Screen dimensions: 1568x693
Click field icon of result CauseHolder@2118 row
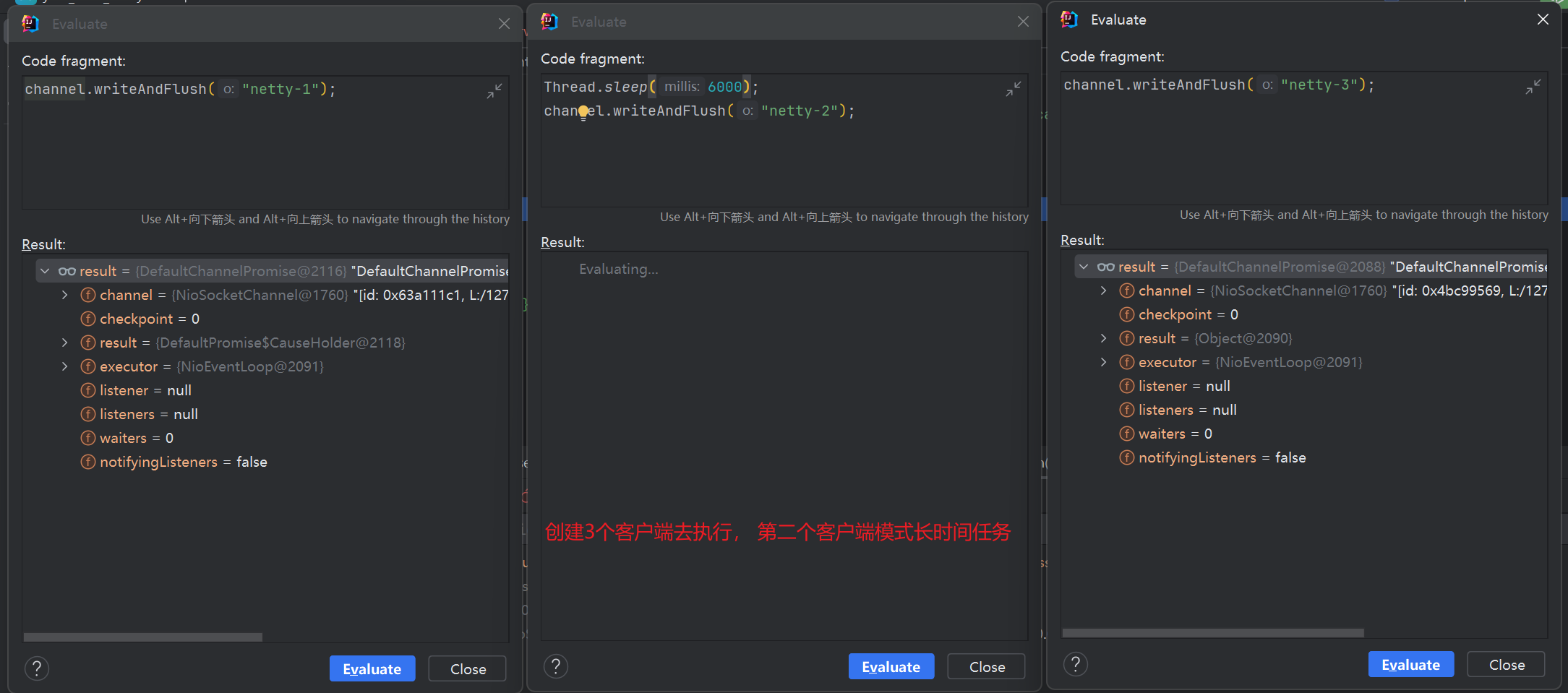pyautogui.click(x=88, y=343)
